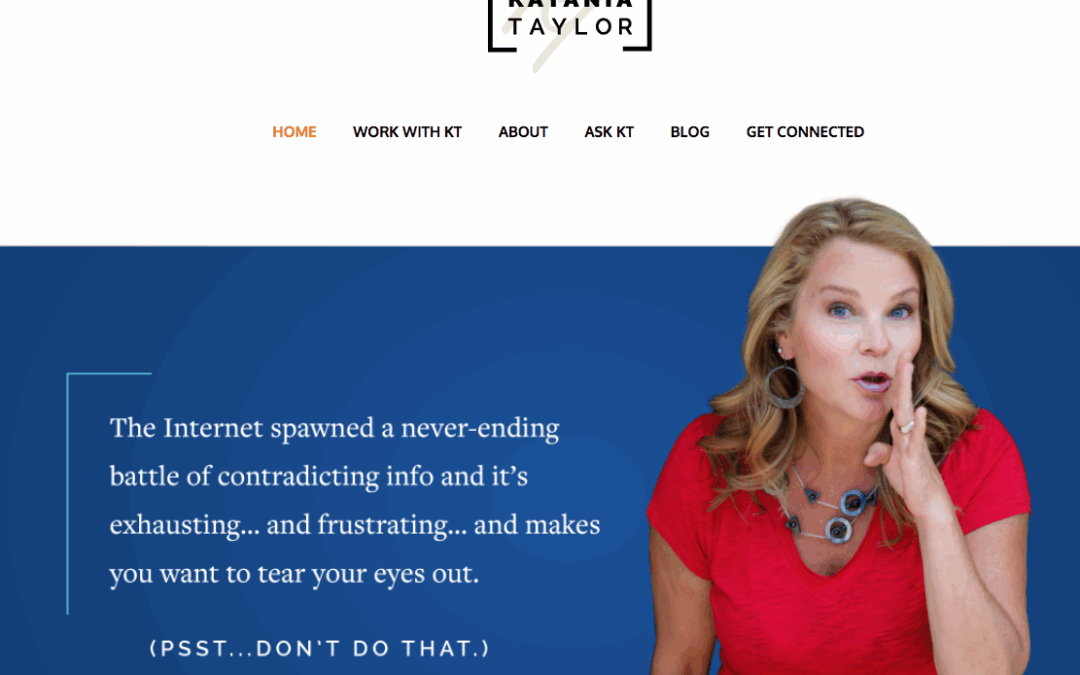1080x675 pixels.
Task: Go to the WORK WITH KT page
Action: click(407, 132)
